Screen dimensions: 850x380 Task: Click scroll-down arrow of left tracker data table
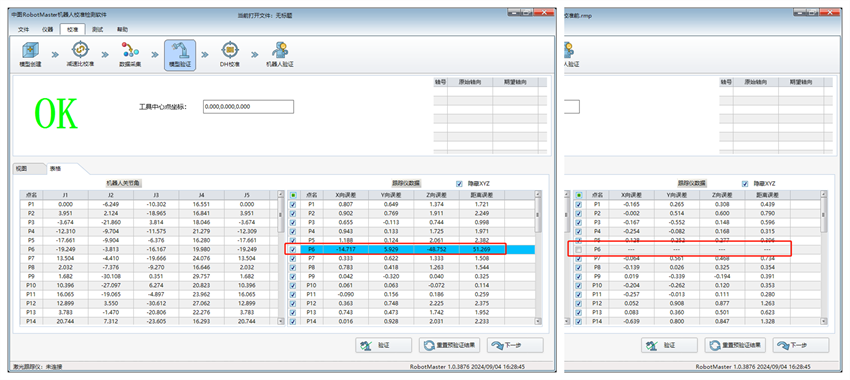(x=538, y=321)
